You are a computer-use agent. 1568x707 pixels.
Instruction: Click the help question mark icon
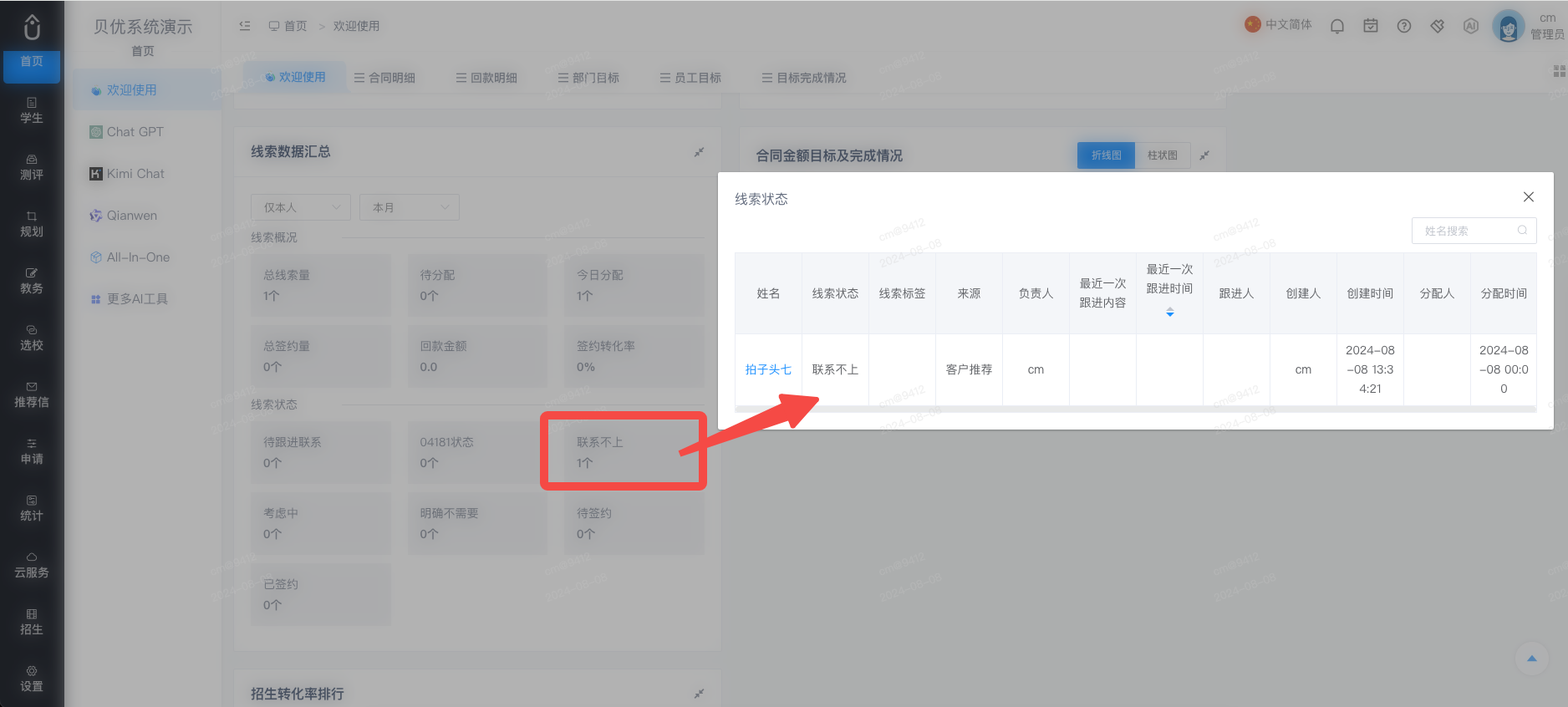(x=1403, y=26)
